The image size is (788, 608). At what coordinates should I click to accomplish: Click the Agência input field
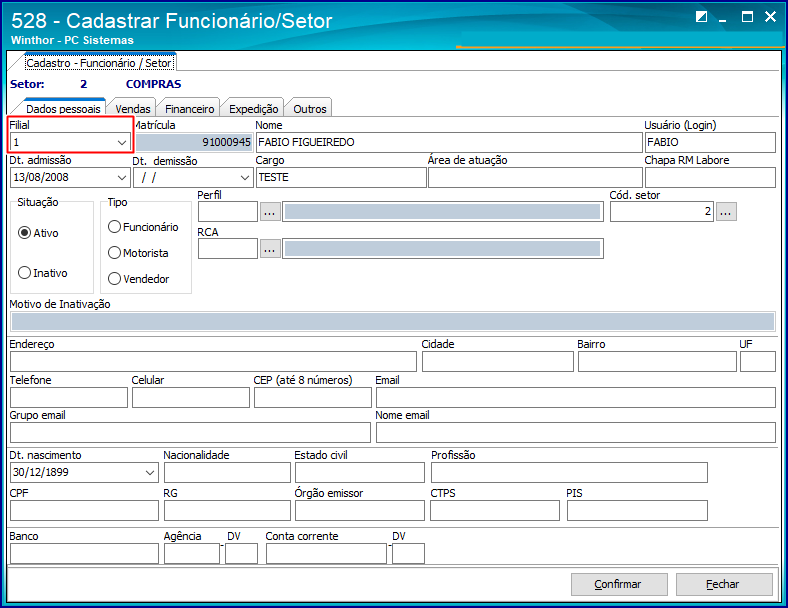point(192,554)
